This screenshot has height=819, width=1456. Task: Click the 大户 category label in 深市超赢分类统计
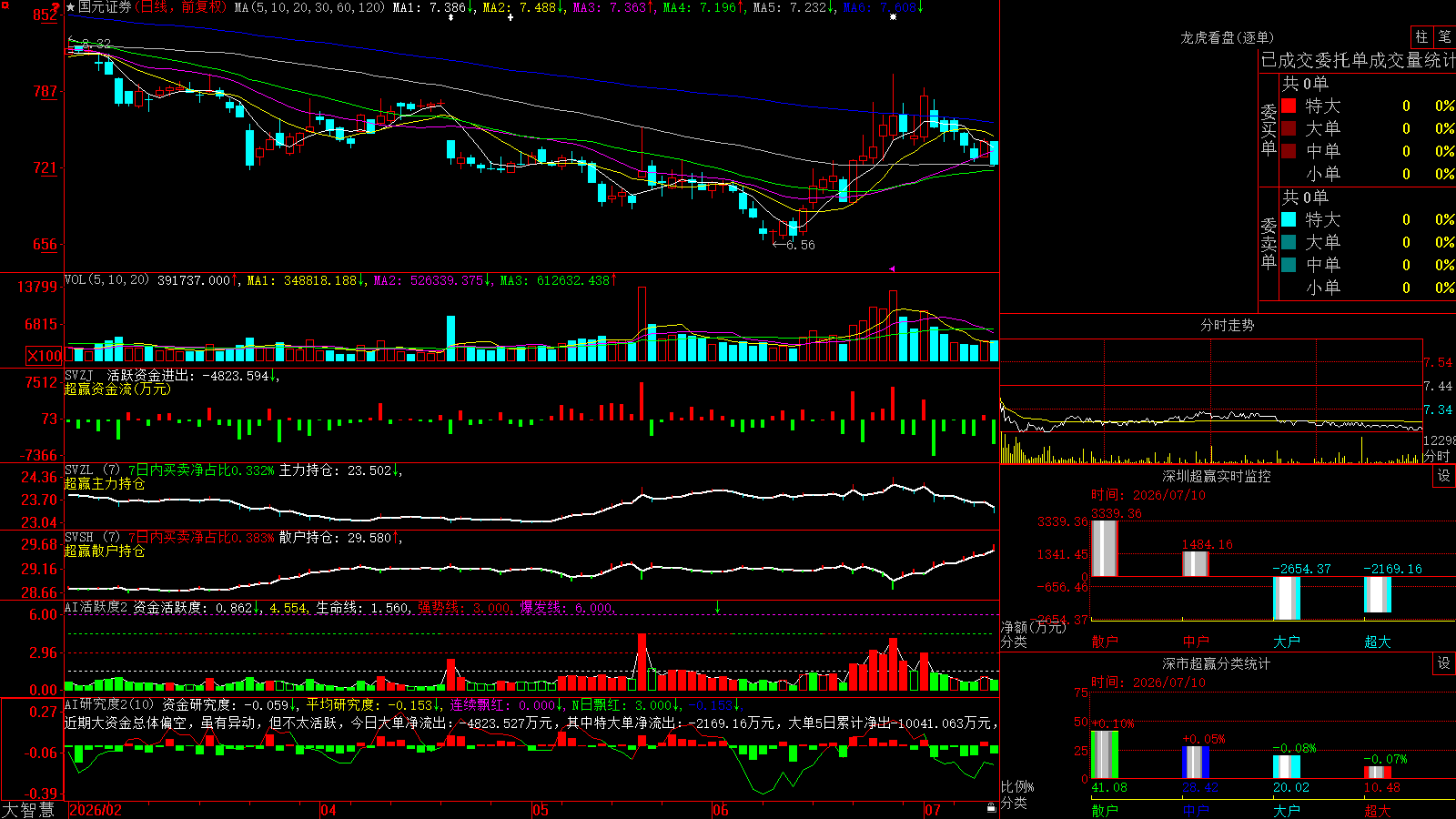point(1287,810)
